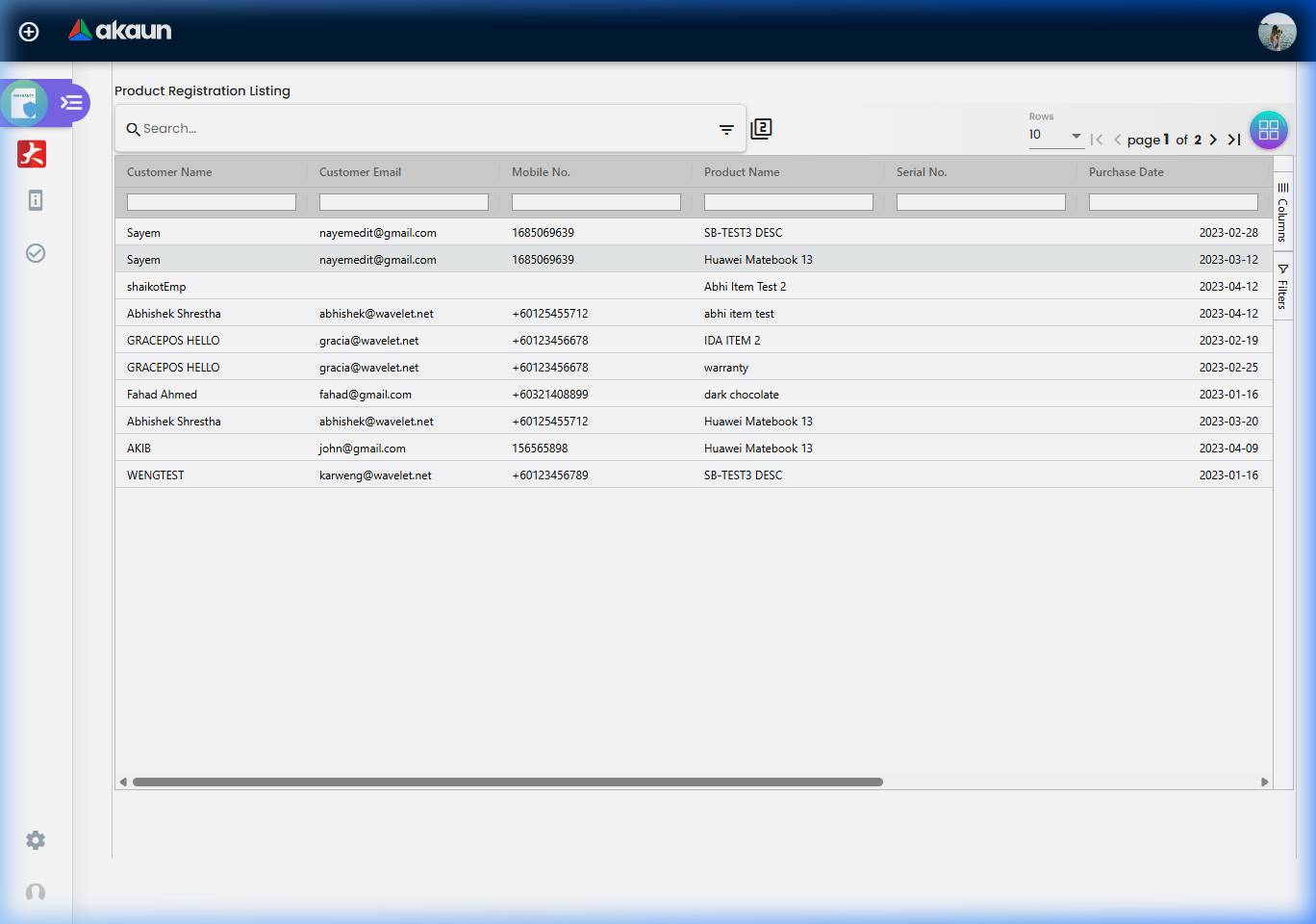Go to the next page of results
Viewport: 1316px width, 924px height.
(x=1214, y=139)
